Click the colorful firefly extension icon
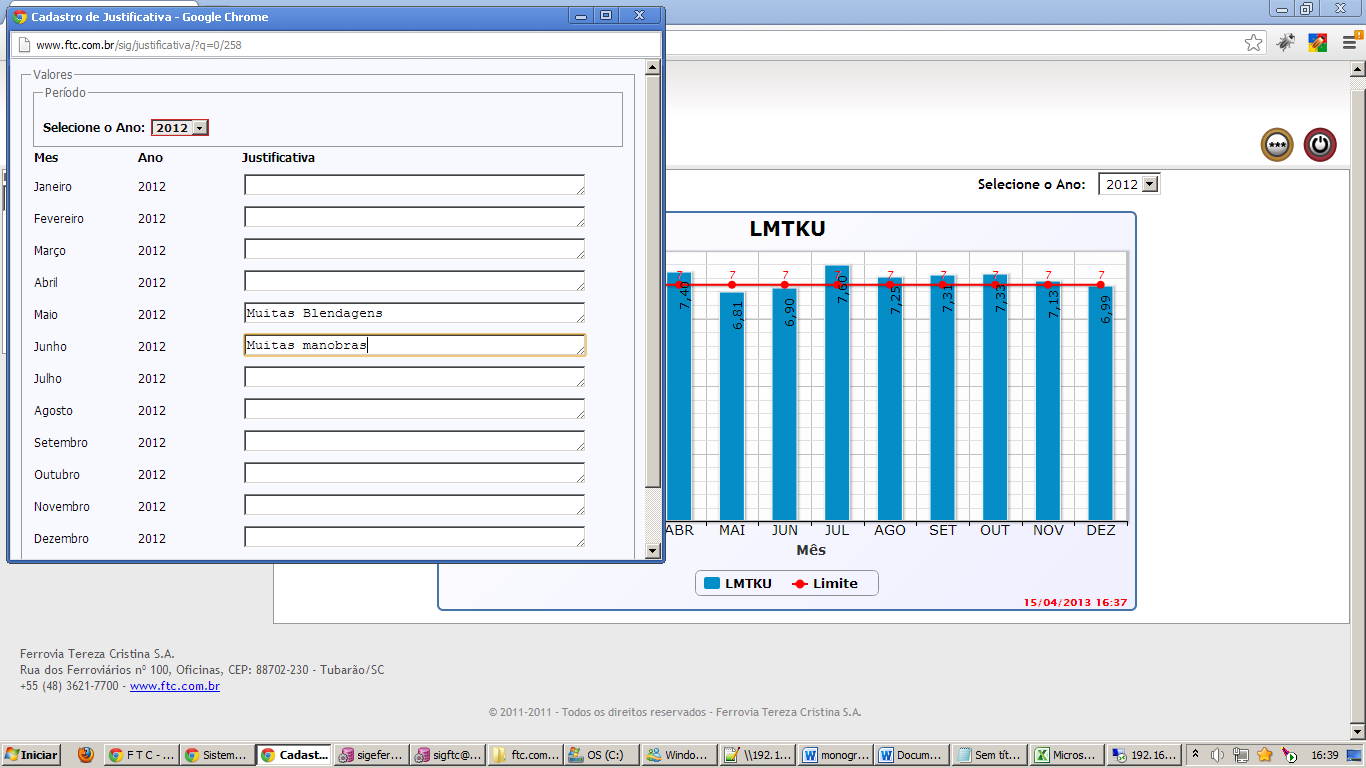The image size is (1366, 768). click(1317, 43)
